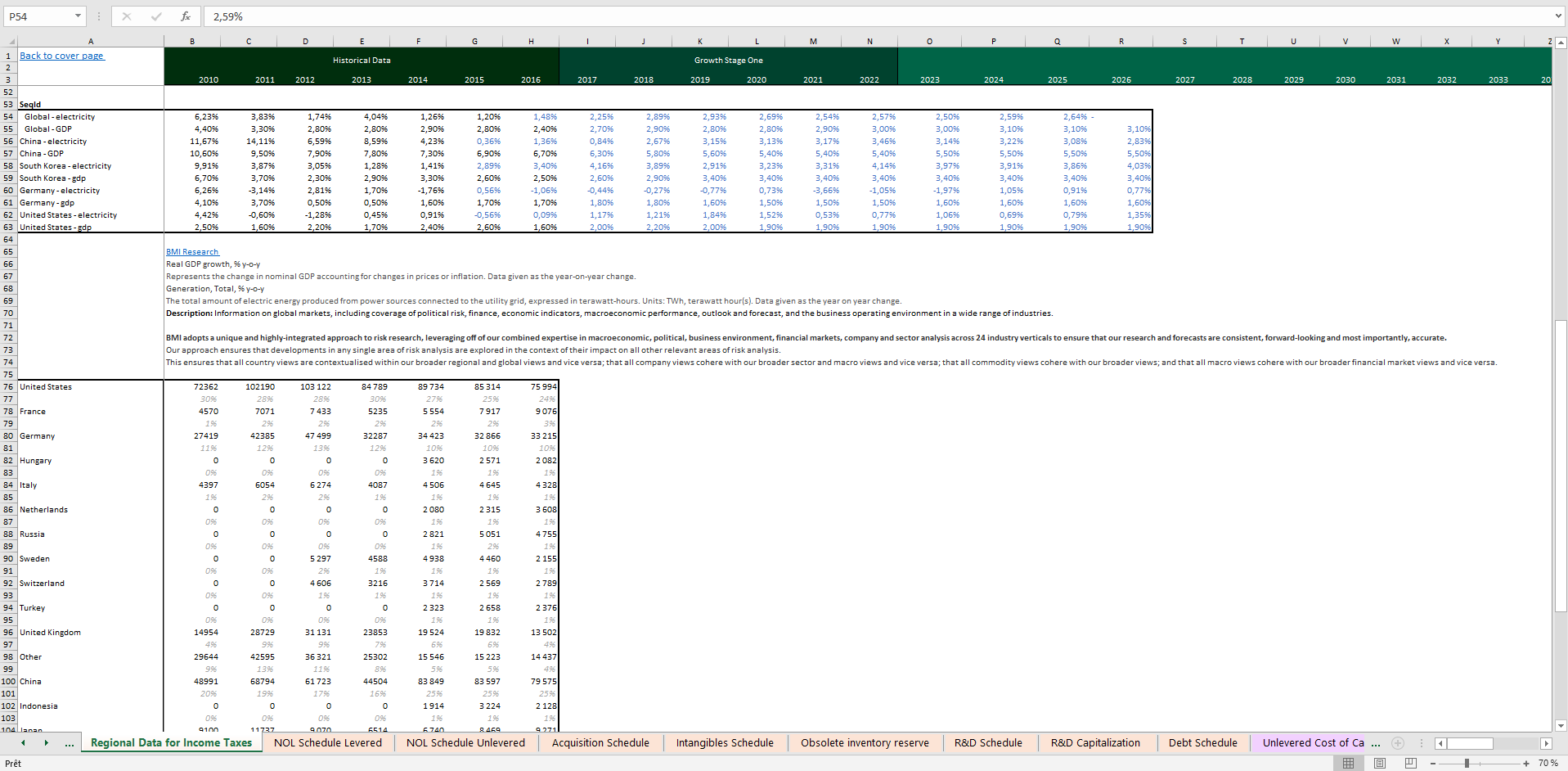Expand the formula bar chevron
Viewport: 1568px width, 771px height.
pos(1558,16)
